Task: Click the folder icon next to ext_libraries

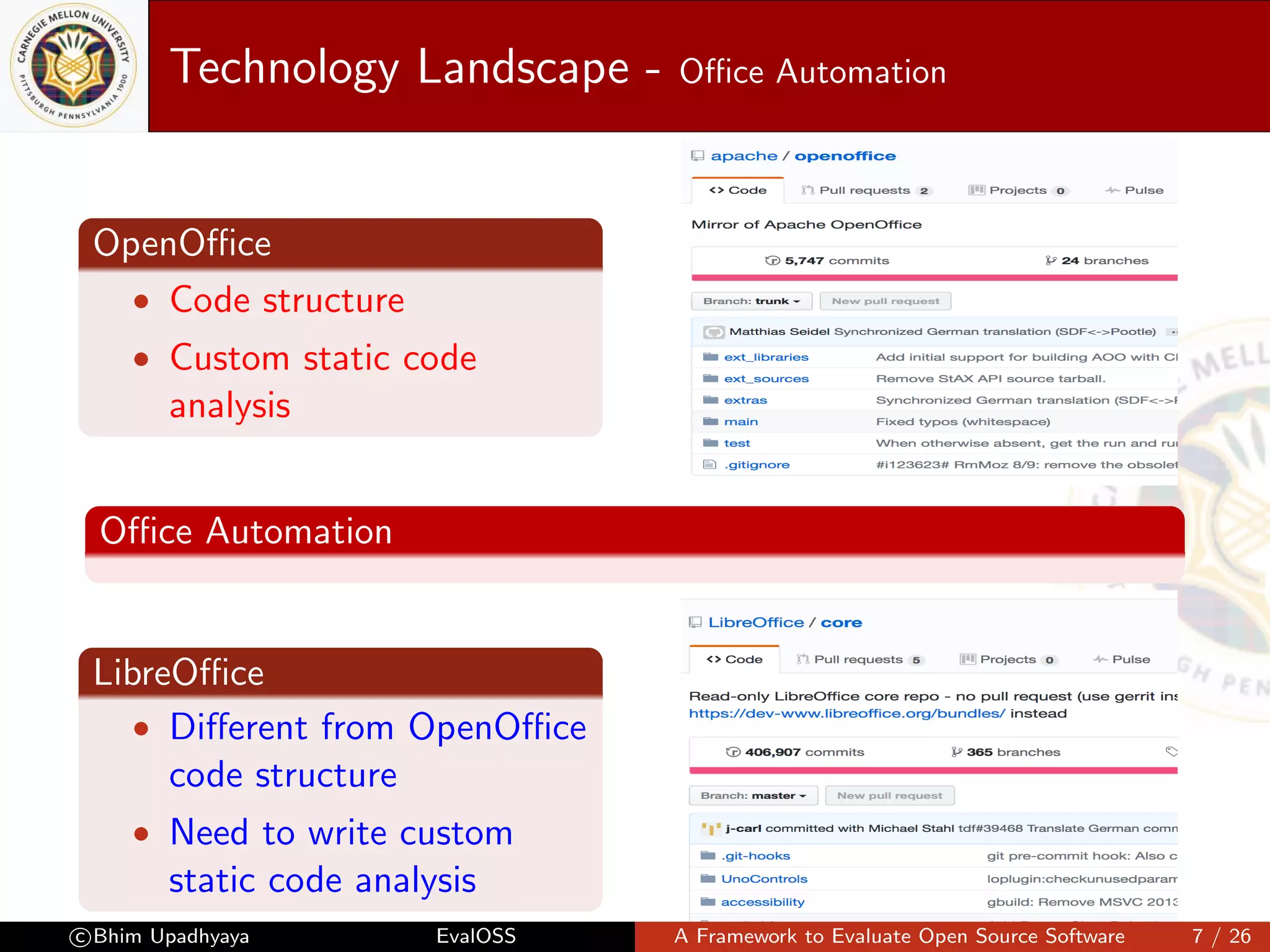Action: (x=711, y=357)
